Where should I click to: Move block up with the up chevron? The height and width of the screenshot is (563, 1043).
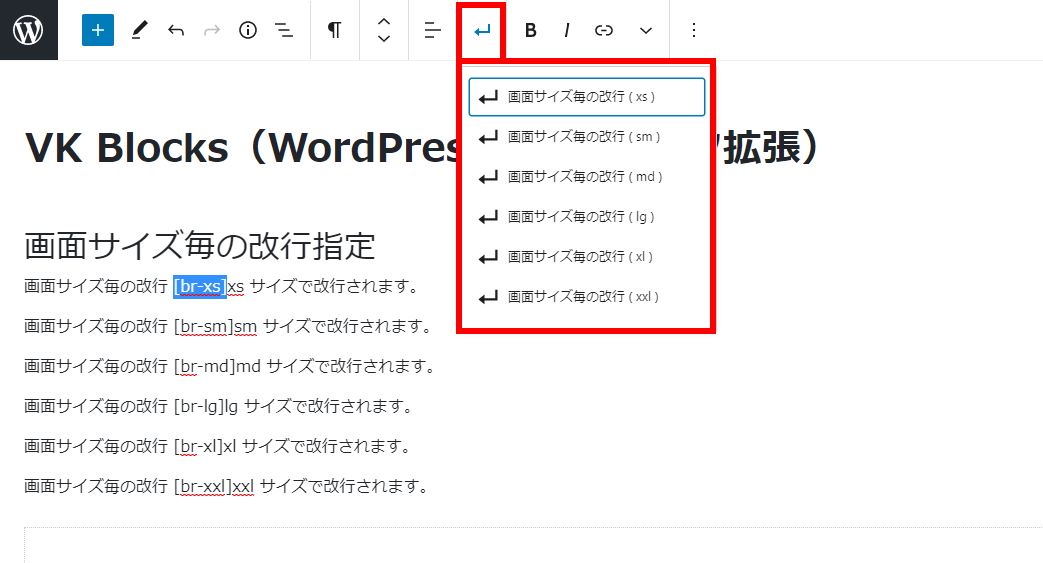[384, 22]
